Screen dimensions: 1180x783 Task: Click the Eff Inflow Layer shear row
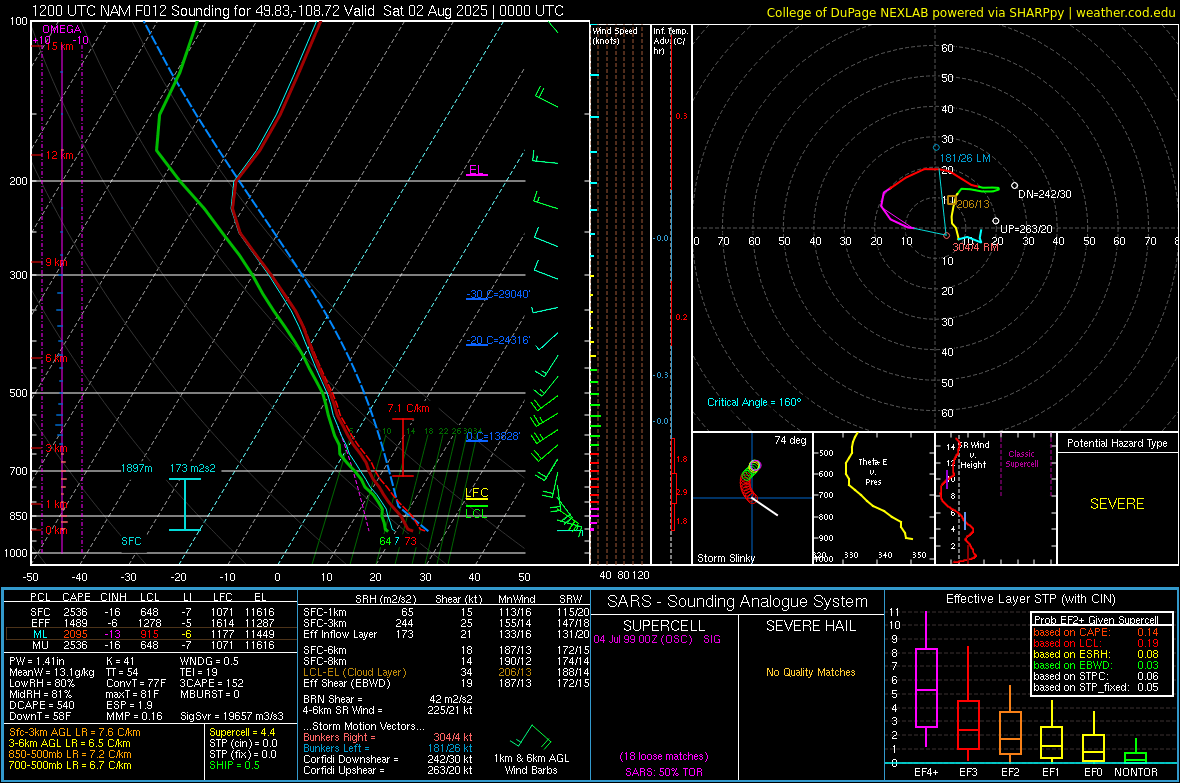[446, 634]
